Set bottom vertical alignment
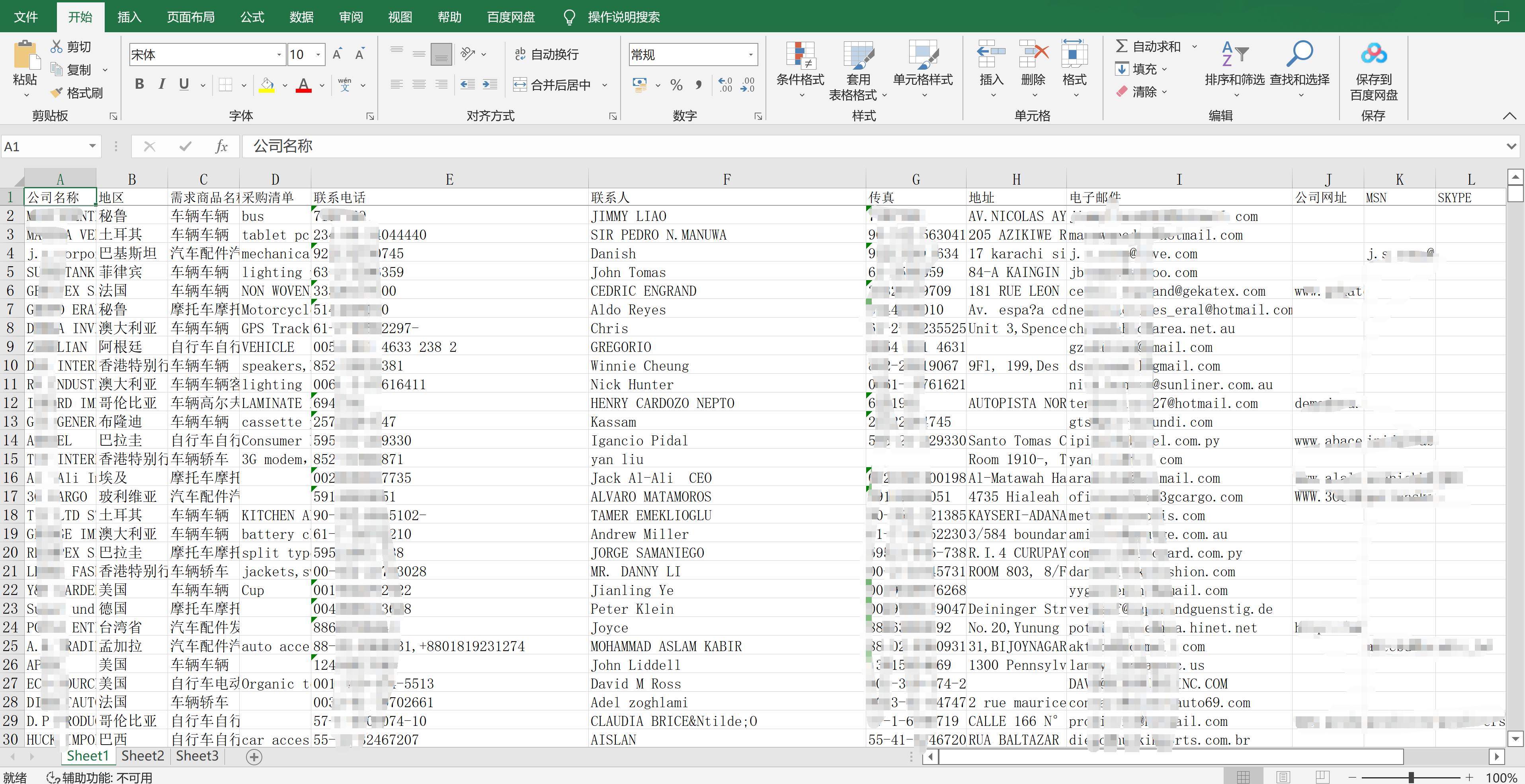 pos(441,54)
